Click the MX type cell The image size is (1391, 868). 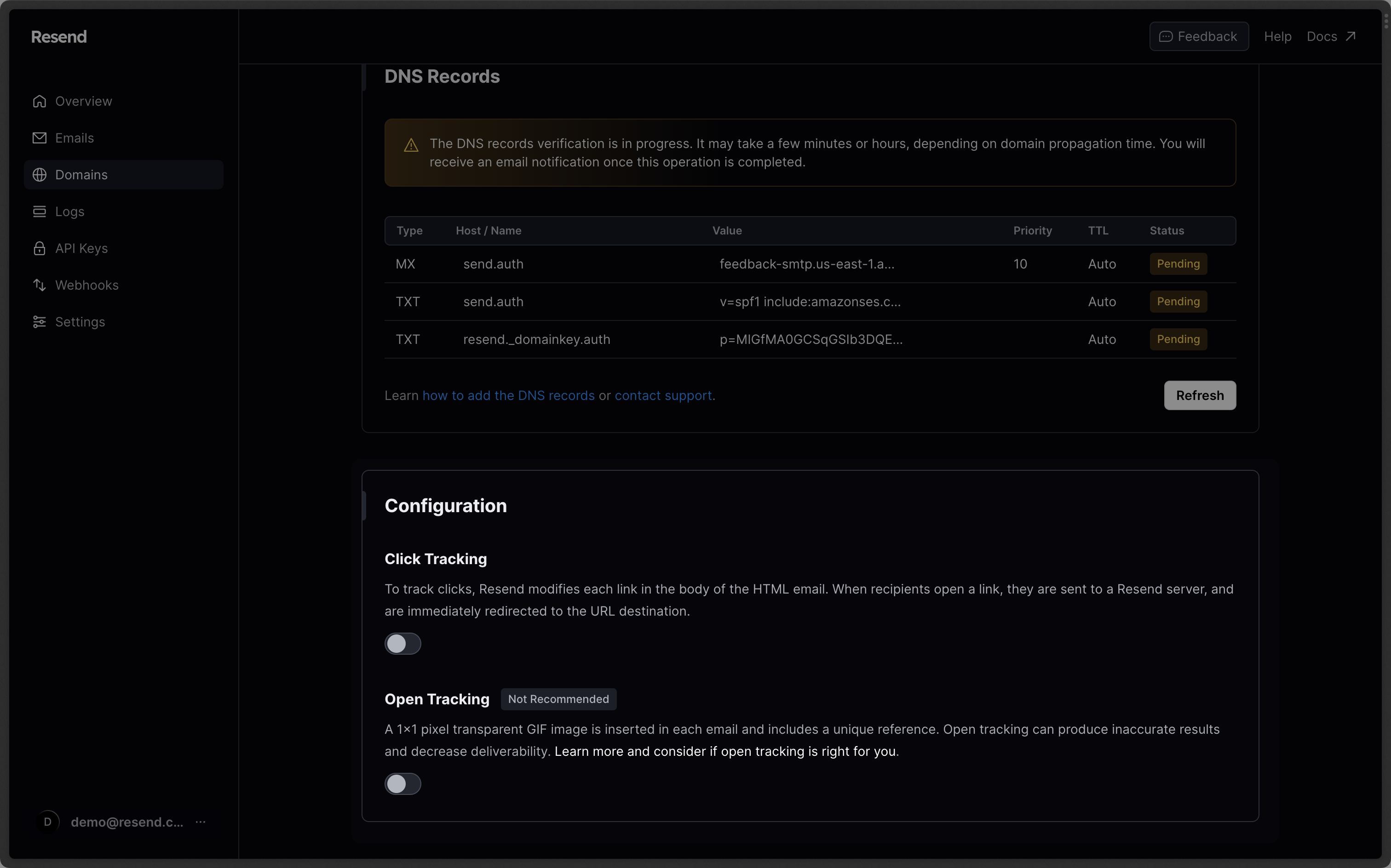(405, 264)
